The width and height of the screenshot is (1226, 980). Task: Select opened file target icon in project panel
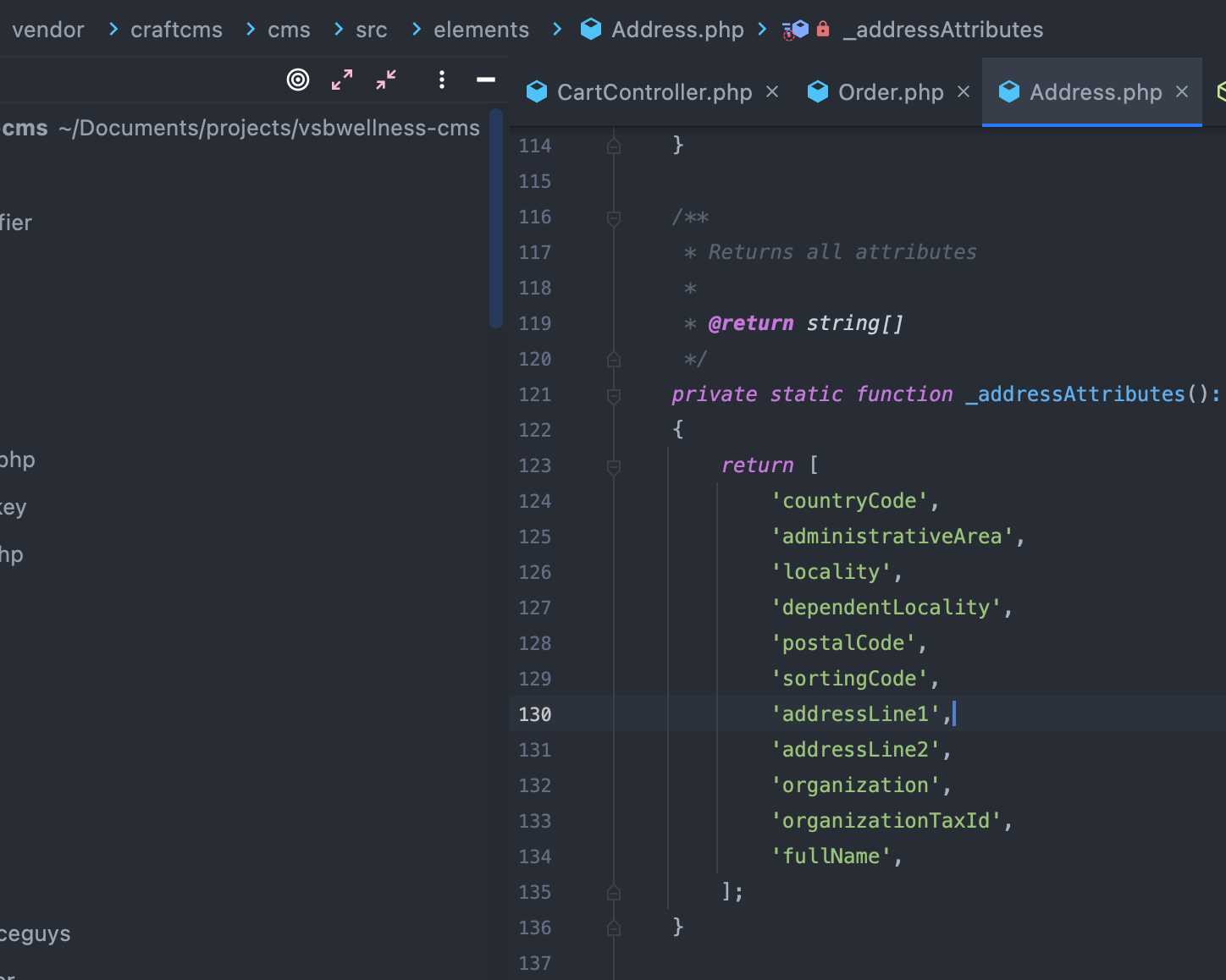point(298,80)
